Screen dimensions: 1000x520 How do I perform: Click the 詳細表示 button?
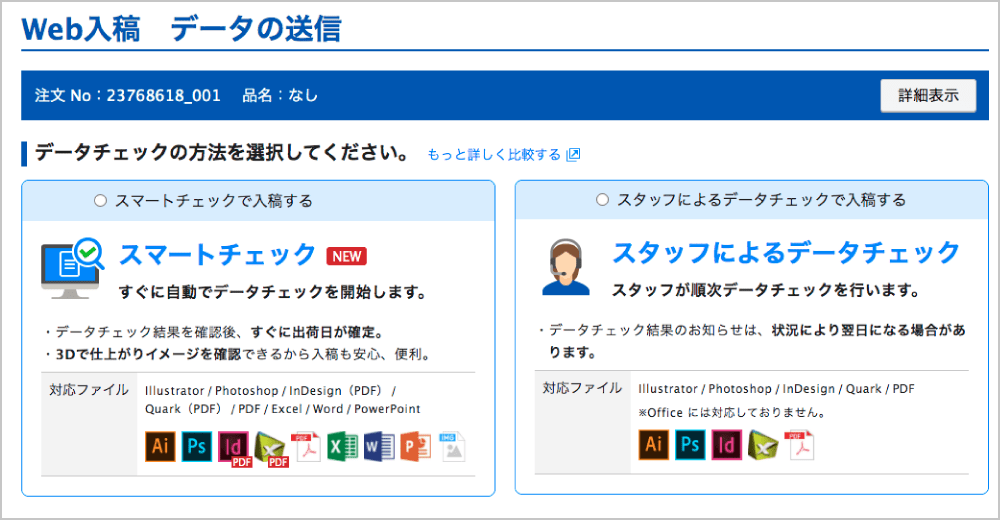point(927,95)
